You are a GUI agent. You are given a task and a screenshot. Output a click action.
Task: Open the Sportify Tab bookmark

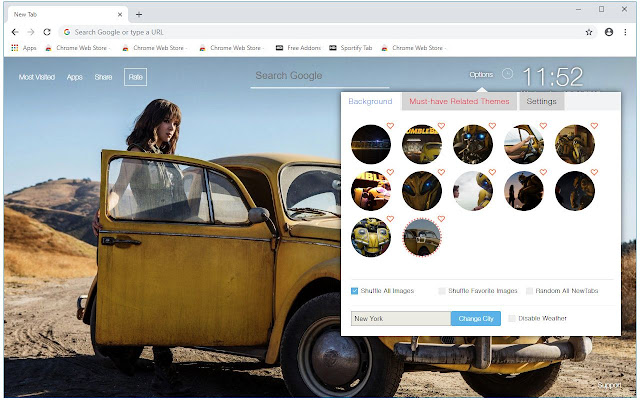tap(351, 48)
